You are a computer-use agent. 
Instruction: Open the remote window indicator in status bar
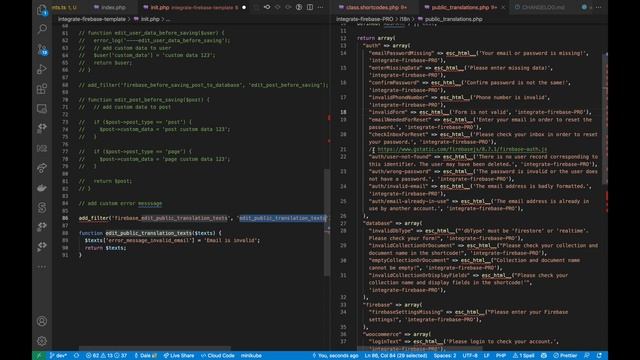coord(38,356)
